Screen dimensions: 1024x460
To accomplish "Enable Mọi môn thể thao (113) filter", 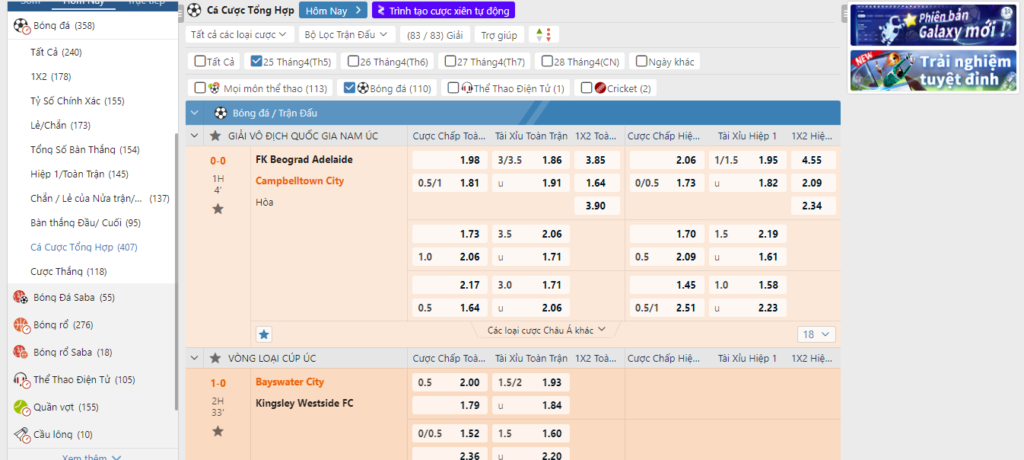I will (200, 88).
